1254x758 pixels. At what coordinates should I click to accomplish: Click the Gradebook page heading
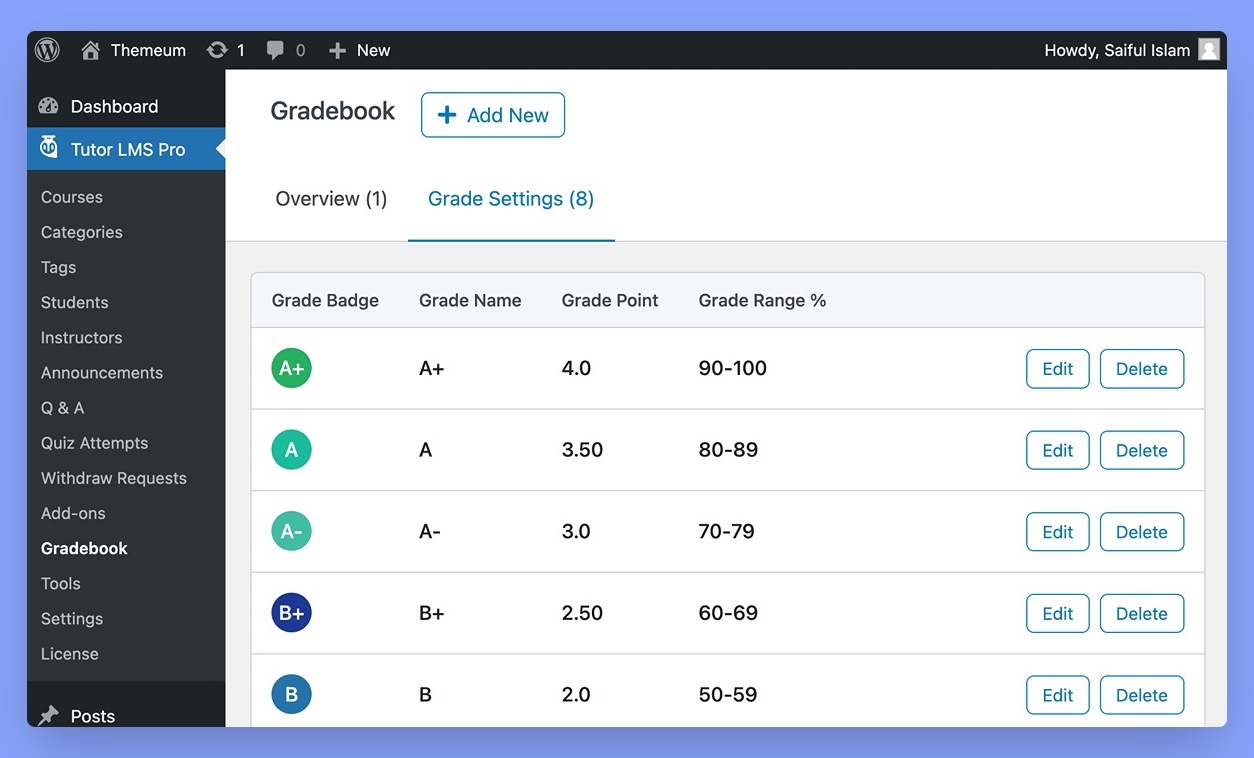click(333, 111)
